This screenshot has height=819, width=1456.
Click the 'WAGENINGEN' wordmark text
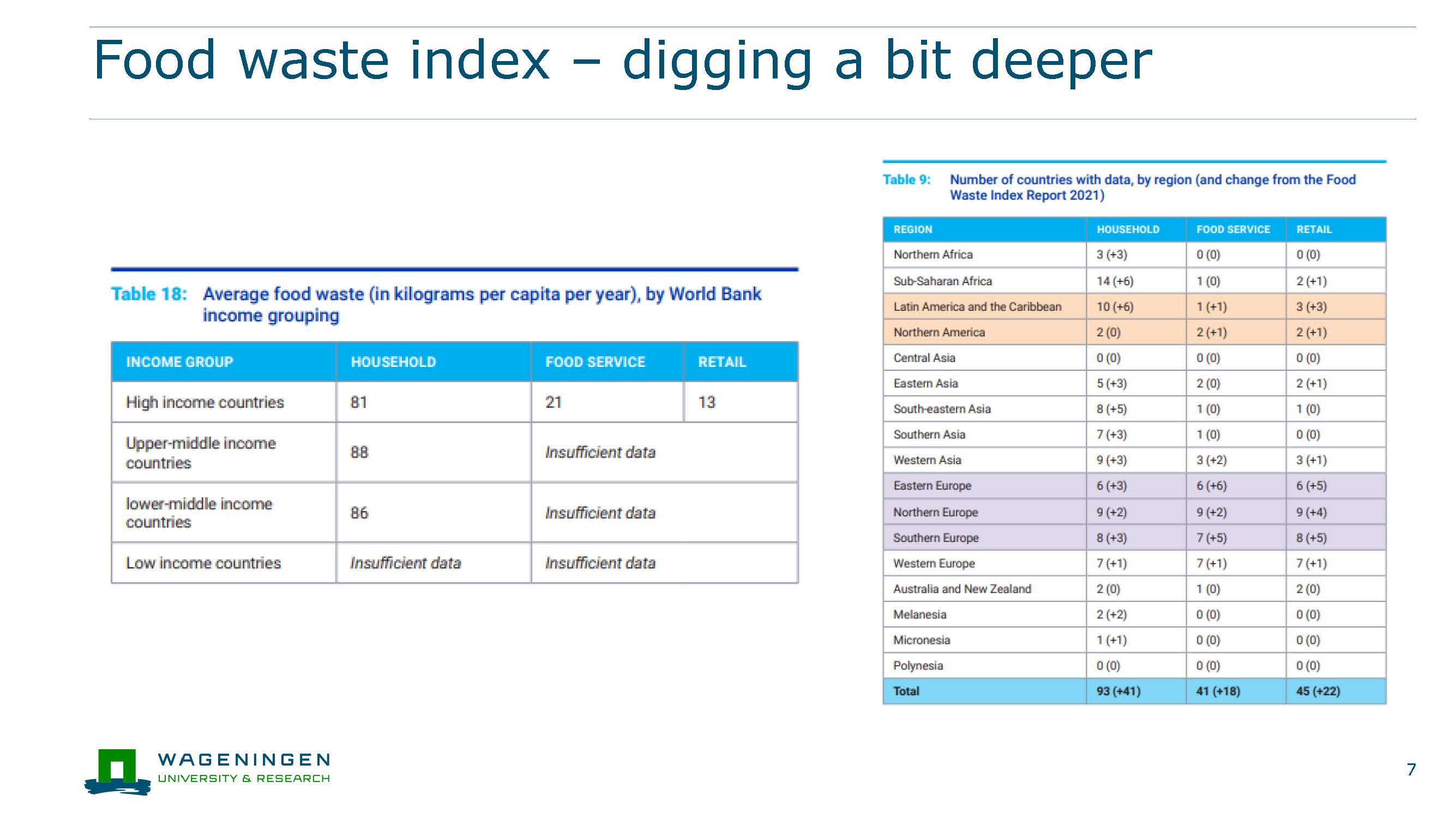click(244, 760)
